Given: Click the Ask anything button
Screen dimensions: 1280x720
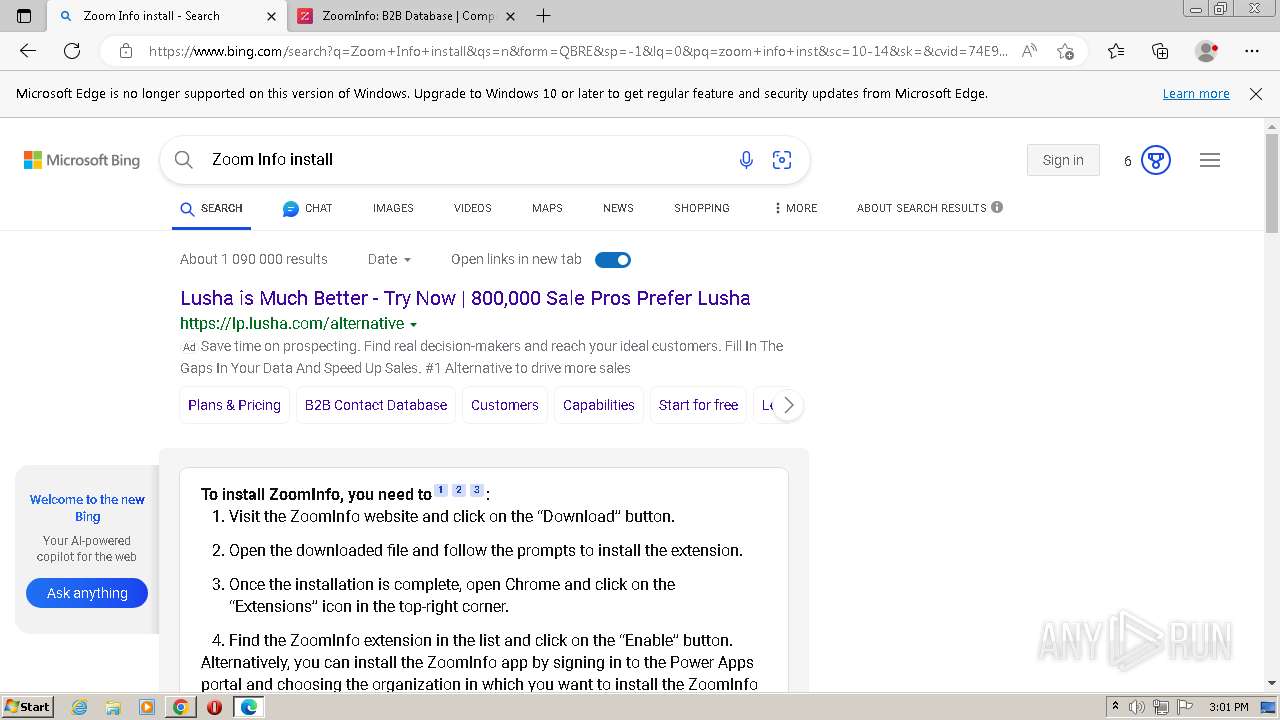Looking at the screenshot, I should coord(87,593).
